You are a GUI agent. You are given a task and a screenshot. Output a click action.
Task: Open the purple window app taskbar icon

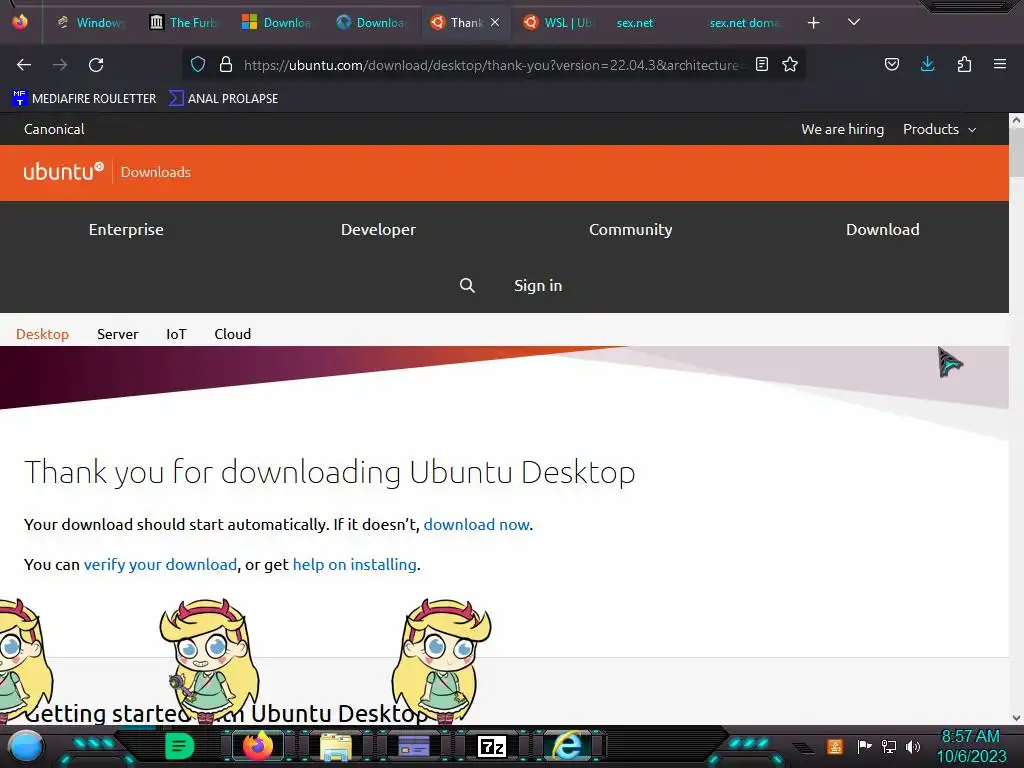(x=414, y=746)
